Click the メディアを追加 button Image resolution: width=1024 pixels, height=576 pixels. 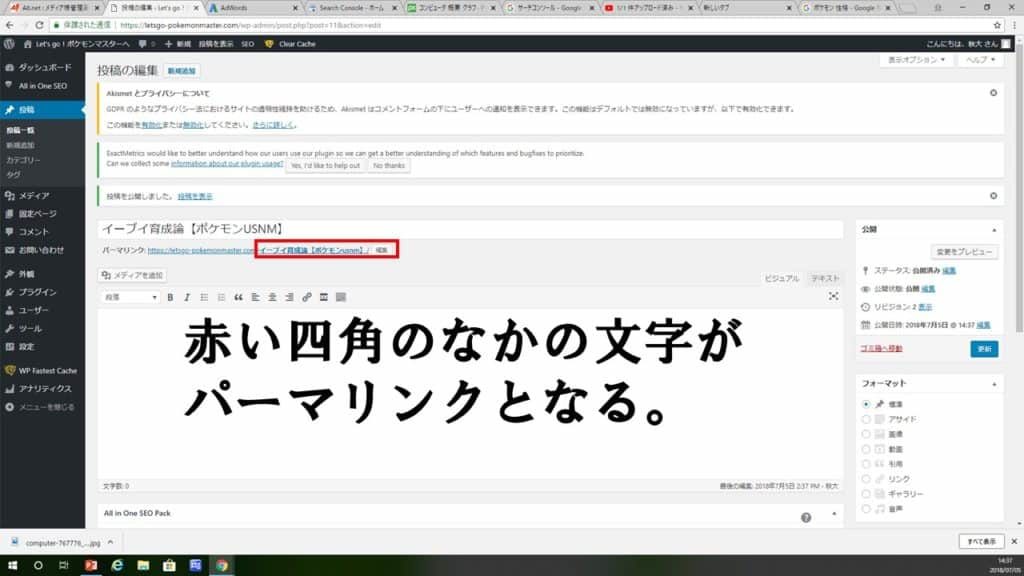coord(133,275)
